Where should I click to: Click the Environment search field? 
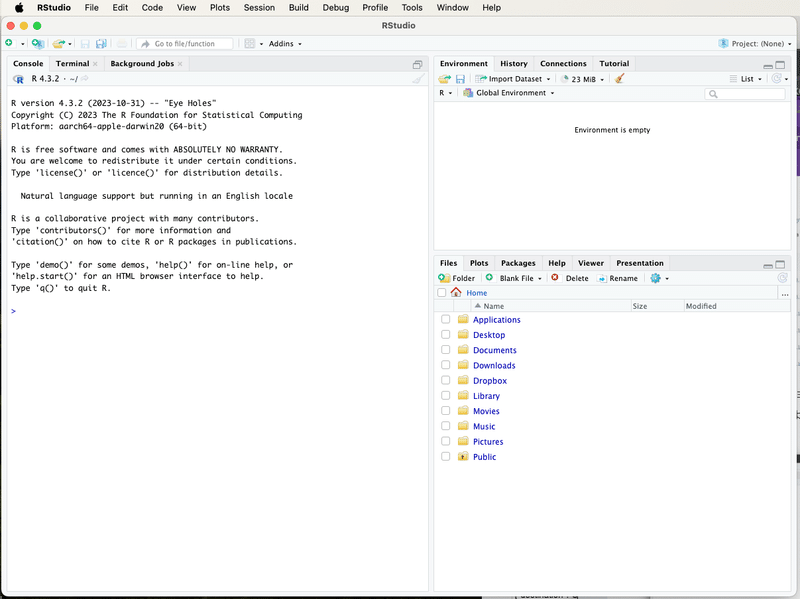(x=745, y=94)
